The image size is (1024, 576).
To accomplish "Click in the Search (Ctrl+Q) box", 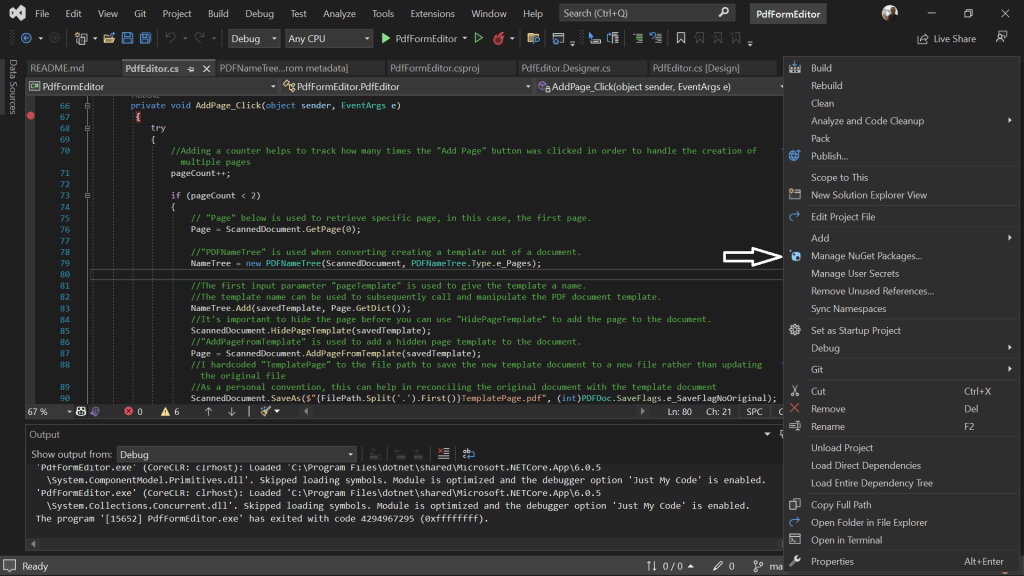I will click(x=647, y=13).
